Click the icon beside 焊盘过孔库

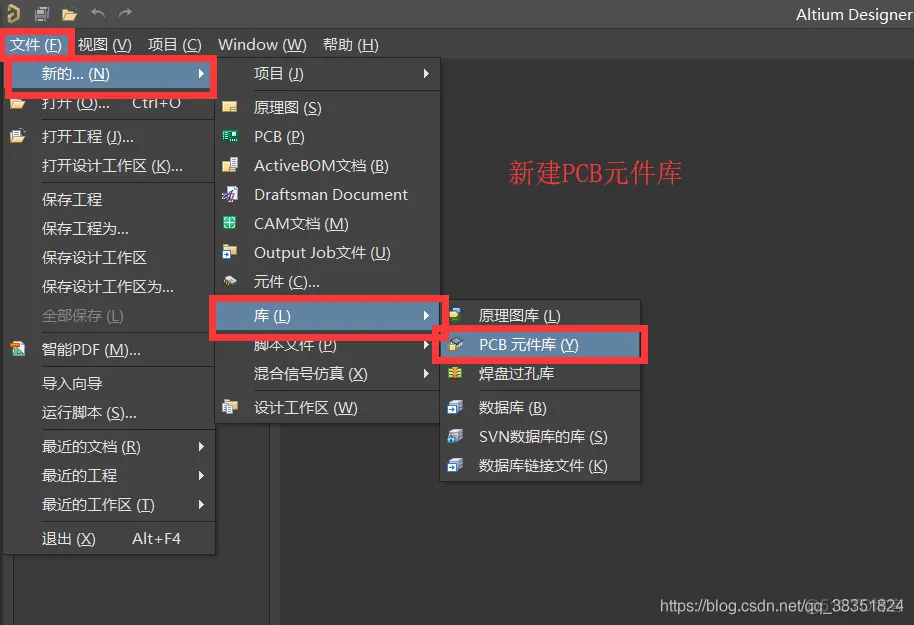(x=455, y=373)
